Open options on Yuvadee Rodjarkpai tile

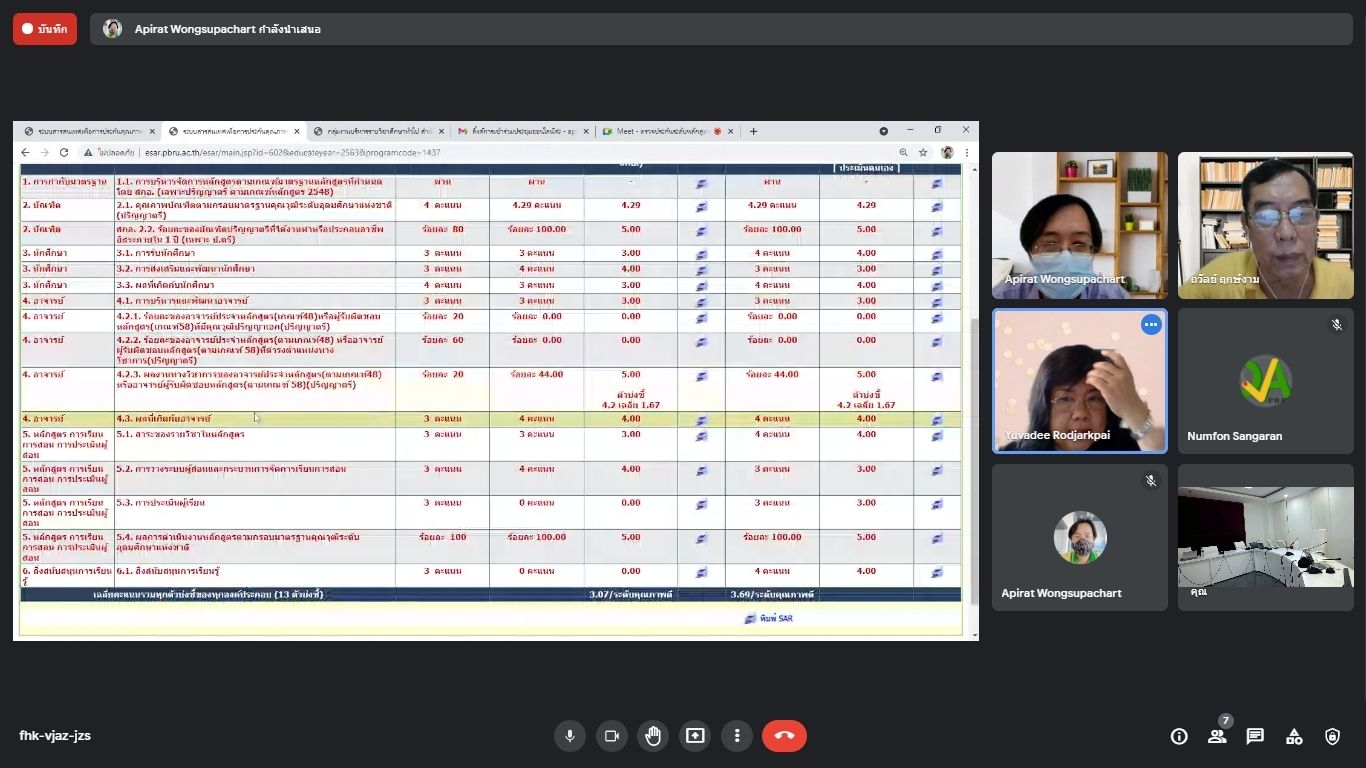coord(1151,325)
